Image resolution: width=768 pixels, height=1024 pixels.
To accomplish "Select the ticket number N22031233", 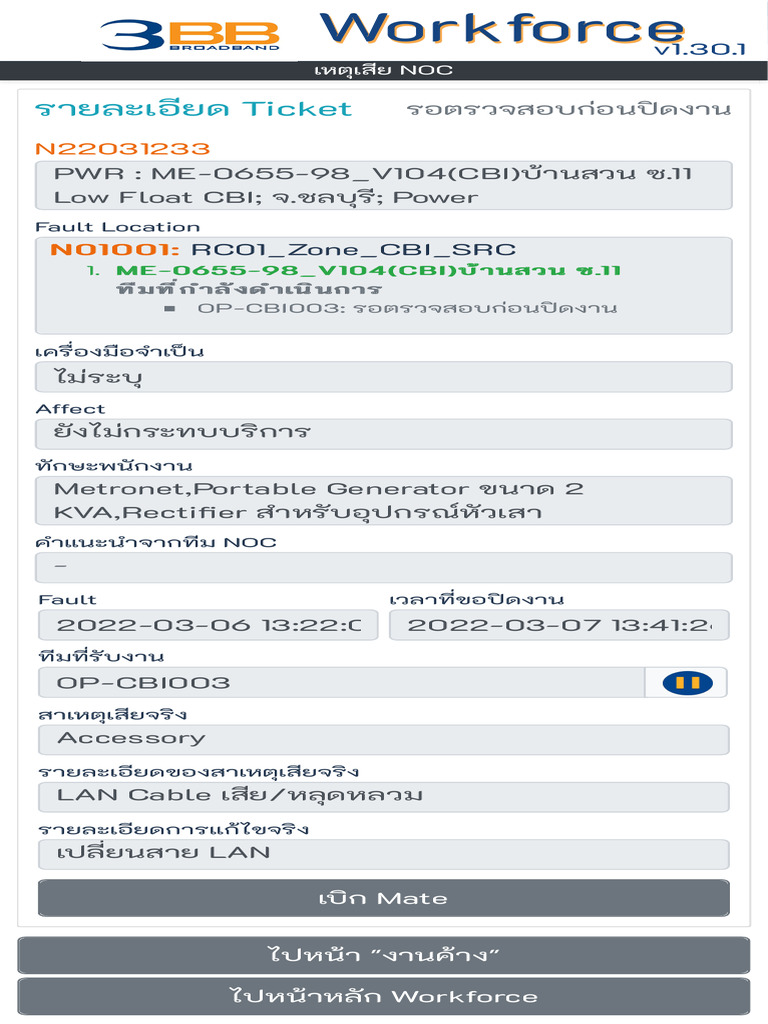I will [x=122, y=148].
